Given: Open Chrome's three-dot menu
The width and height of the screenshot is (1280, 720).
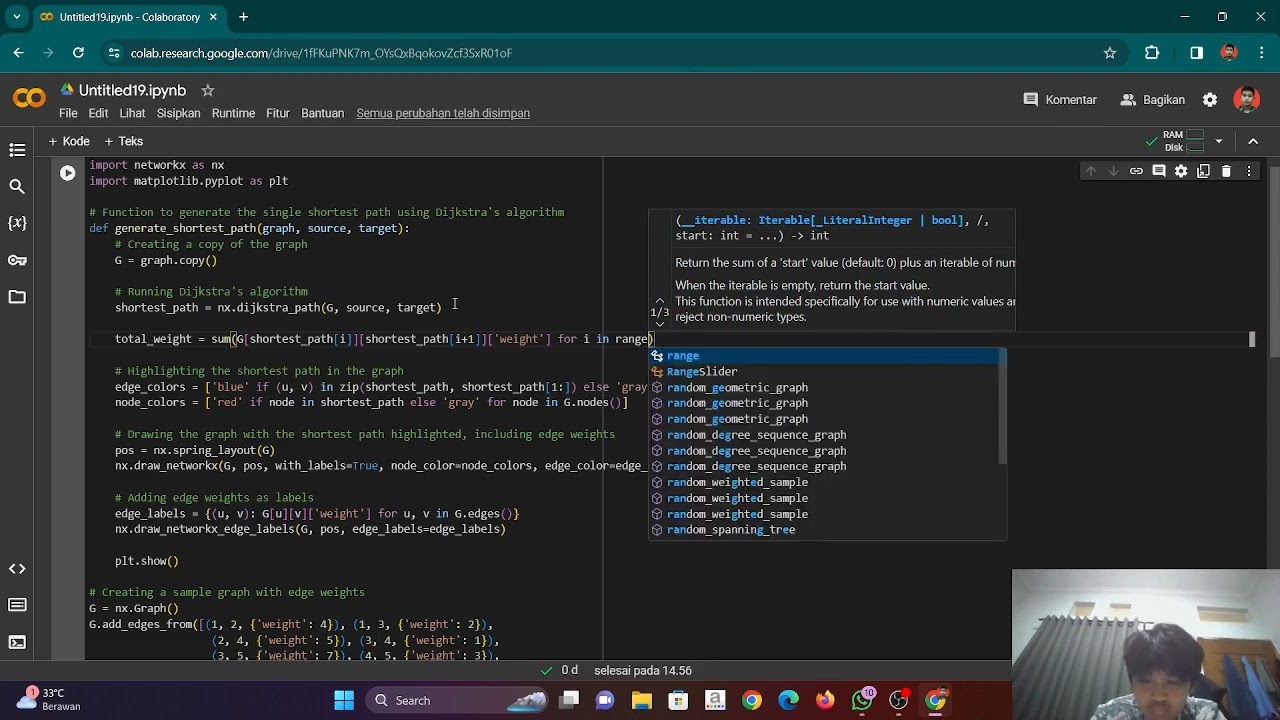Looking at the screenshot, I should click(x=1261, y=53).
